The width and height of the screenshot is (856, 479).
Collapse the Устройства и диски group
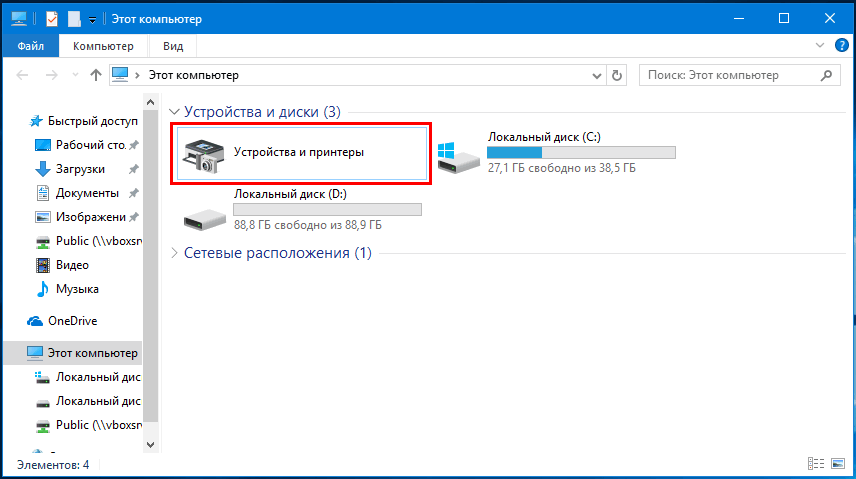(174, 112)
